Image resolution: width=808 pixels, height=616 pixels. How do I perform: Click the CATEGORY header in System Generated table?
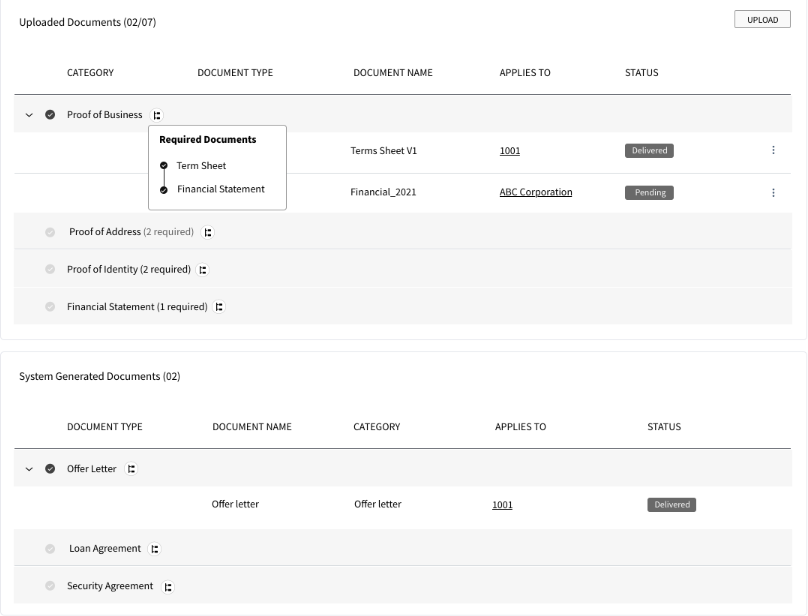pos(377,427)
